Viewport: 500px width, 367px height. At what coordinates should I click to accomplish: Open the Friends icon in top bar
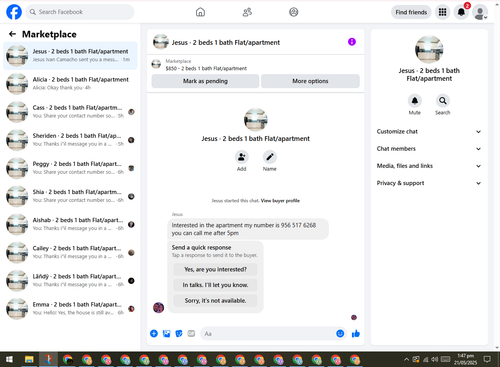tap(247, 12)
